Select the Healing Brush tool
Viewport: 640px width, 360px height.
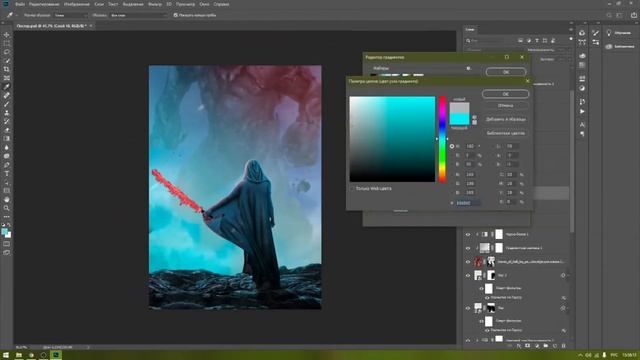(x=7, y=96)
